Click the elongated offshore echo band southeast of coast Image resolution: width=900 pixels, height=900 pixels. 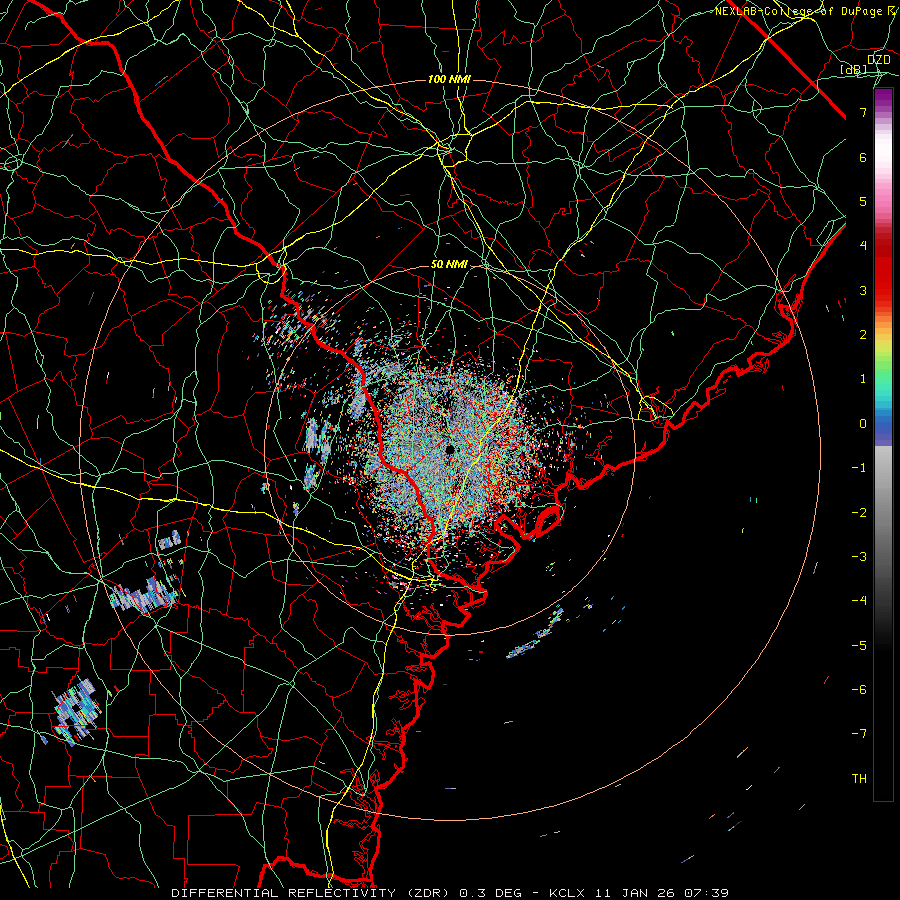pyautogui.click(x=536, y=634)
